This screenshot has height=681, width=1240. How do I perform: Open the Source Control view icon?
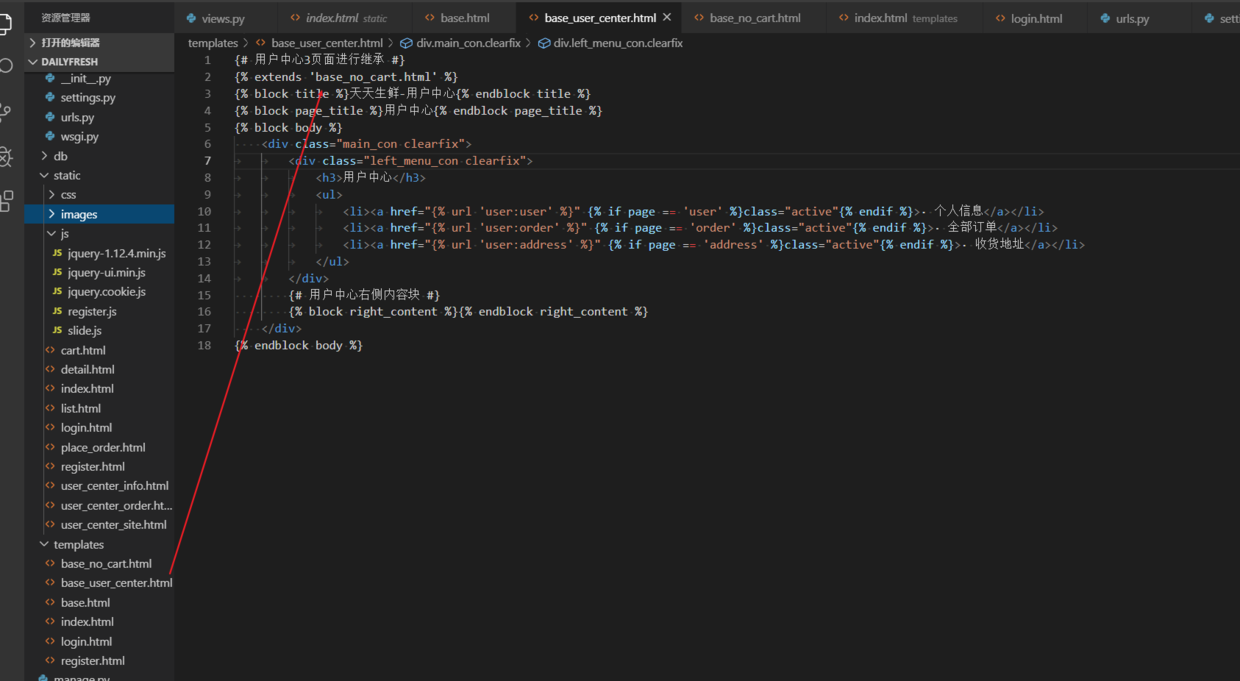click(6, 113)
